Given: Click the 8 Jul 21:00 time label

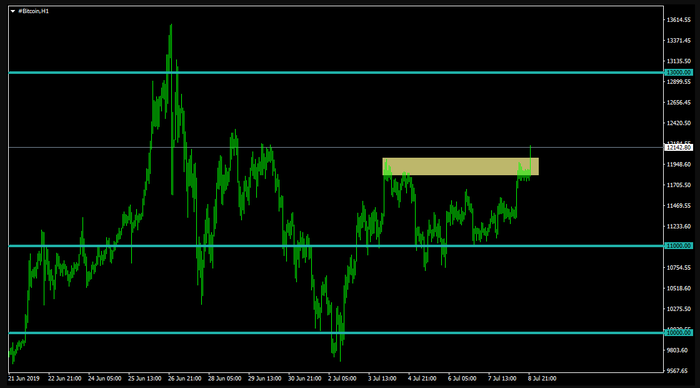Looking at the screenshot, I should (x=542, y=379).
